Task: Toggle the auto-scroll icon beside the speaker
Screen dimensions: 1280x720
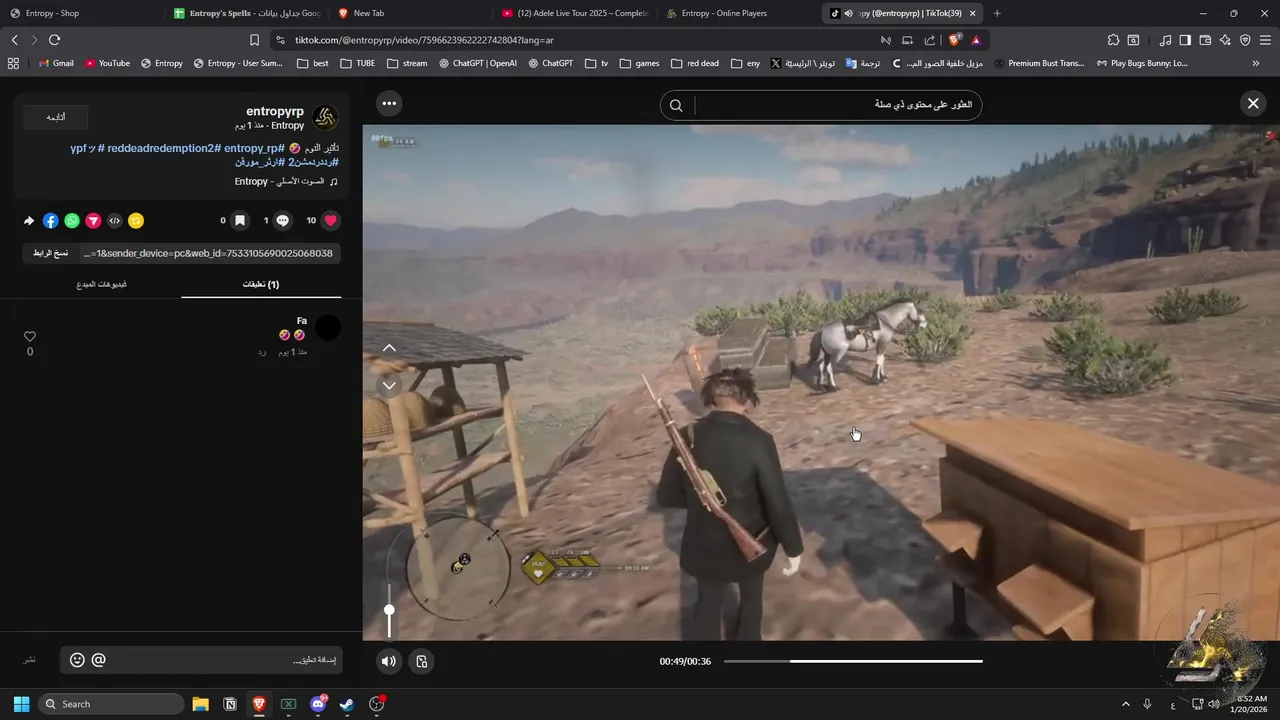Action: (x=422, y=661)
